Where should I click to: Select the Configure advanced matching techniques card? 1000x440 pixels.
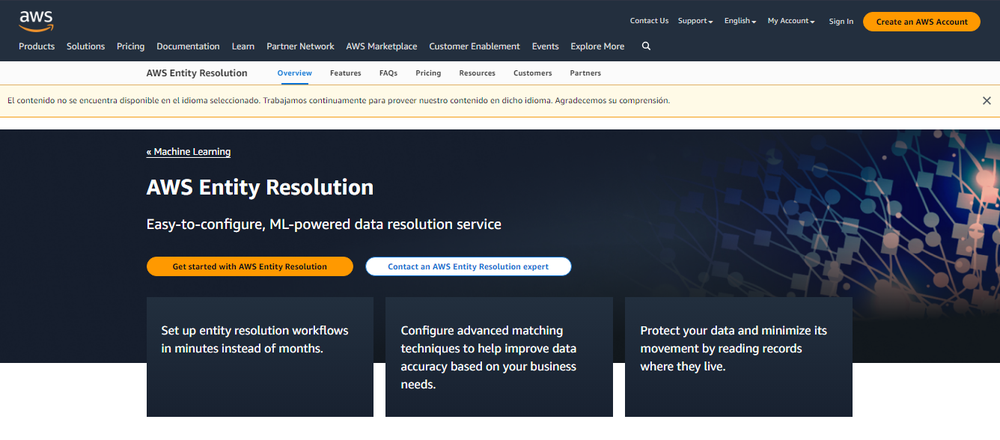point(499,357)
